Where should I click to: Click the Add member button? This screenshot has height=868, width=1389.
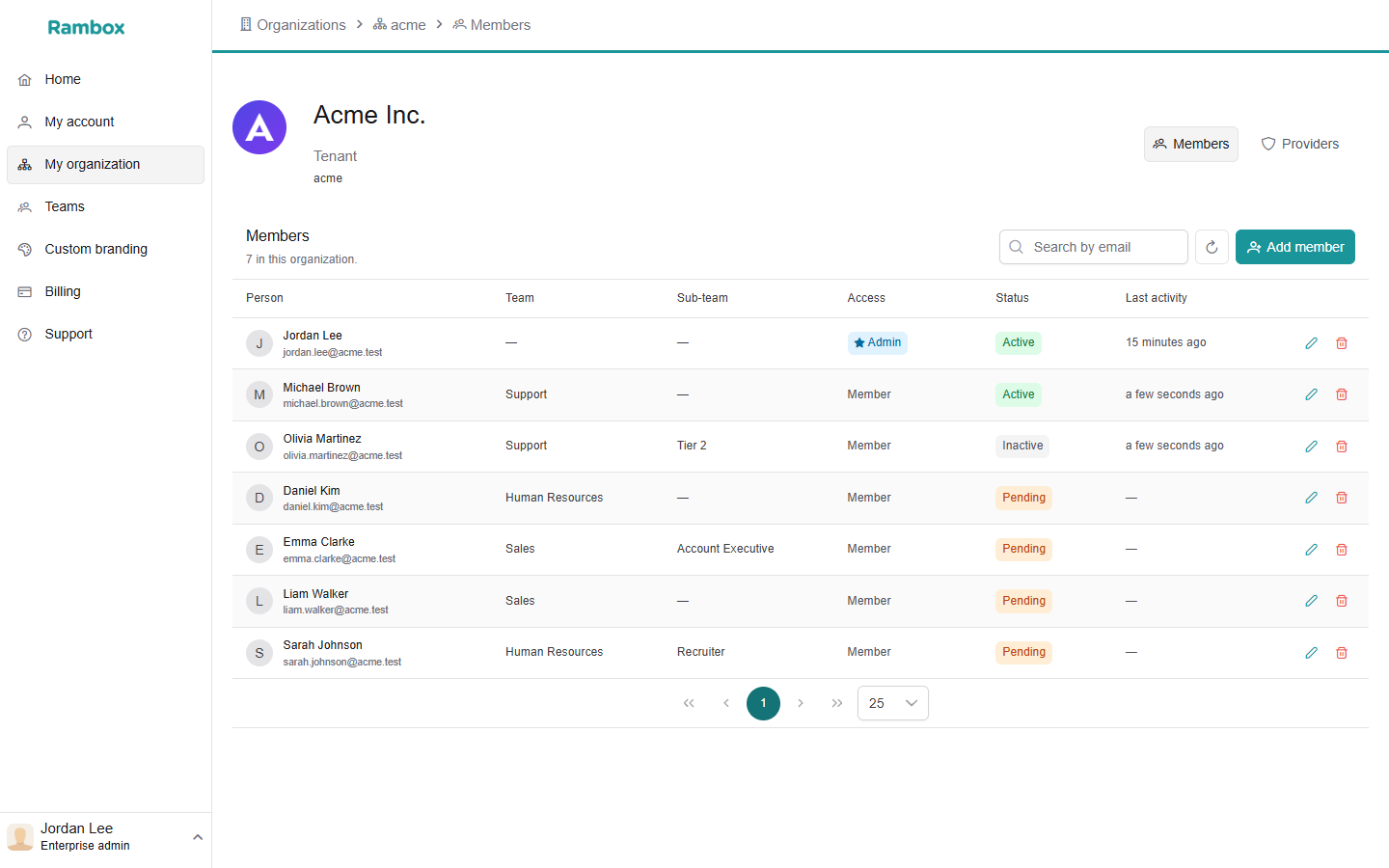tap(1295, 247)
